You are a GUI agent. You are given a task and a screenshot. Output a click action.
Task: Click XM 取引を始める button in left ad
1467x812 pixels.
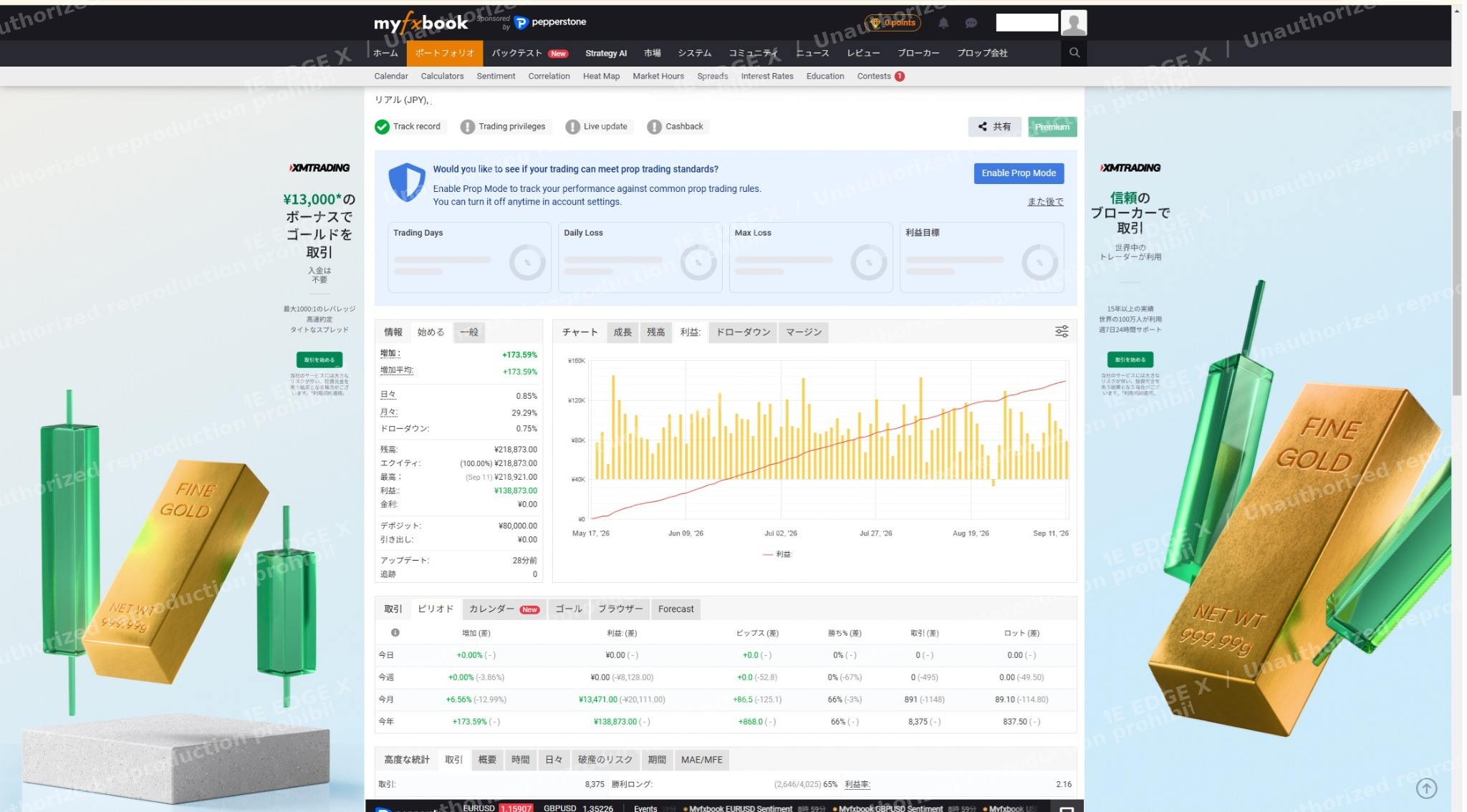[319, 359]
